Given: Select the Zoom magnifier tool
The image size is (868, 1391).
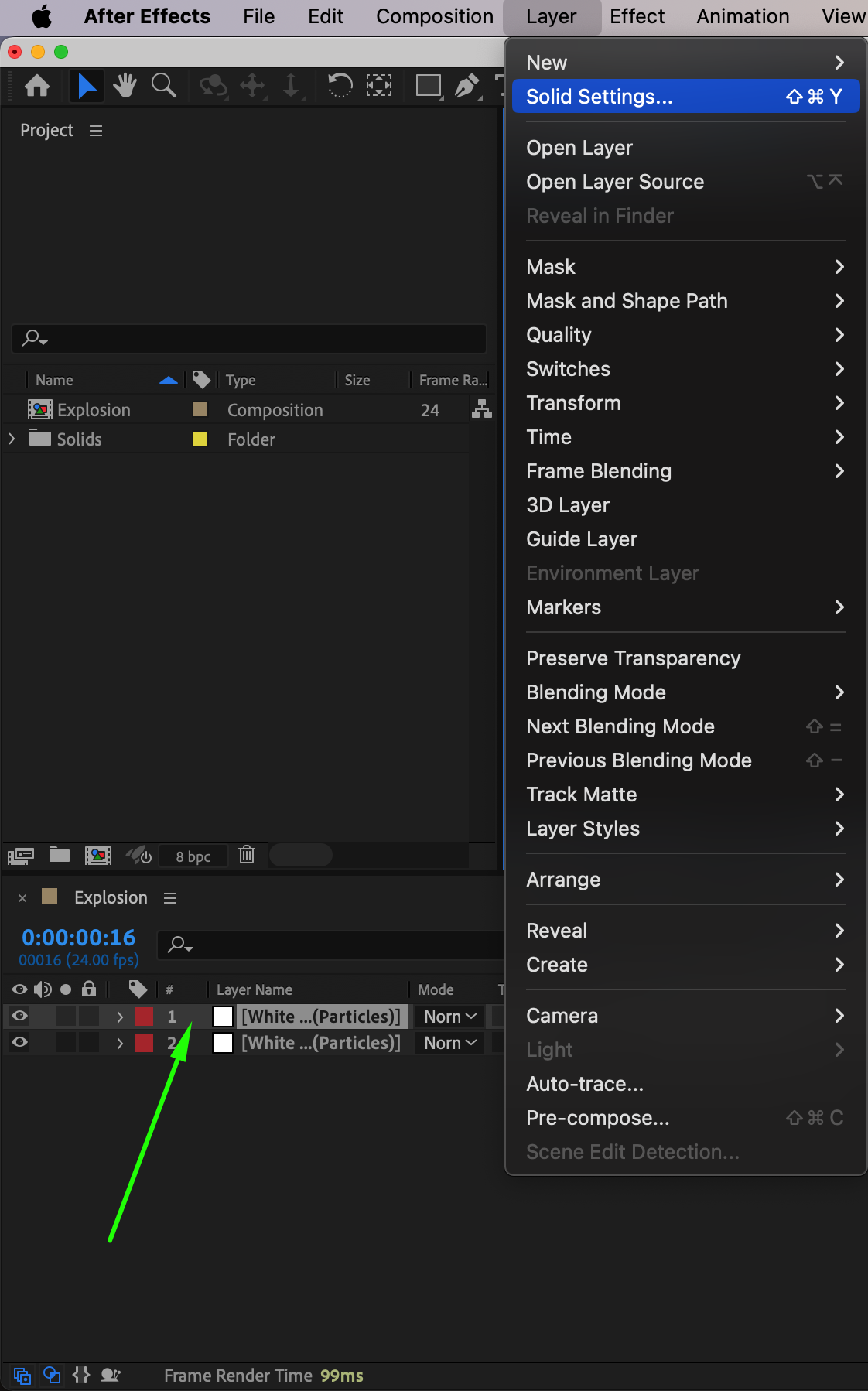Looking at the screenshot, I should (x=163, y=85).
